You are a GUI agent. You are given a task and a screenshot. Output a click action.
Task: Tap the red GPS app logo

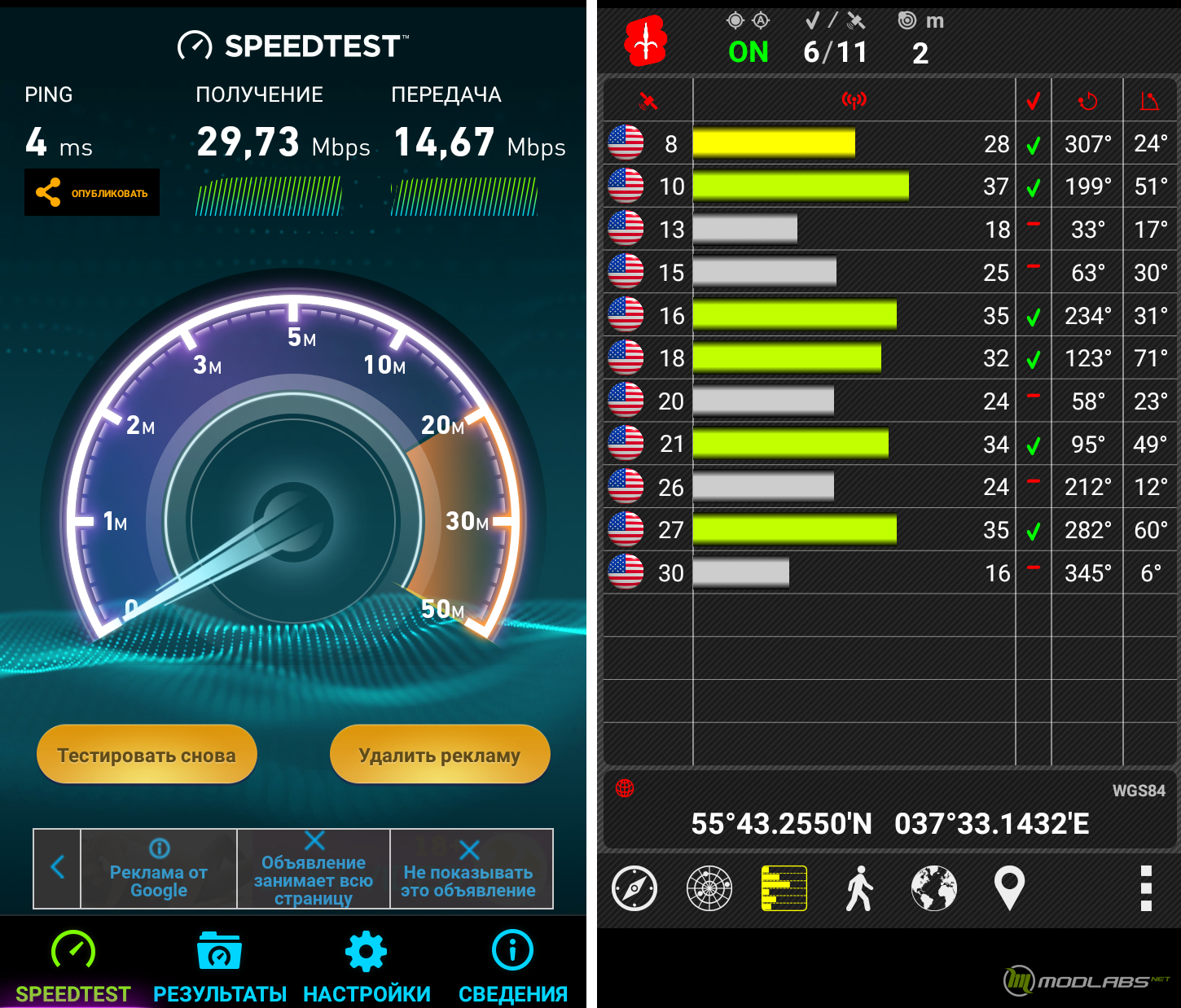pyautogui.click(x=646, y=41)
